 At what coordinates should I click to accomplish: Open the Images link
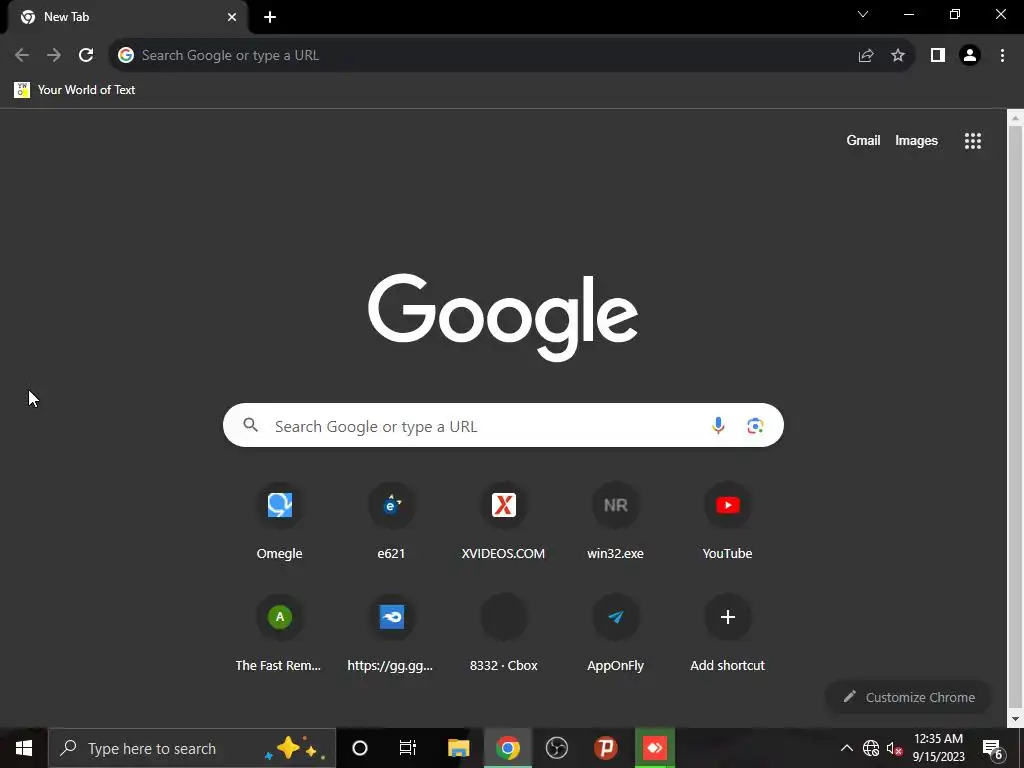(x=916, y=140)
